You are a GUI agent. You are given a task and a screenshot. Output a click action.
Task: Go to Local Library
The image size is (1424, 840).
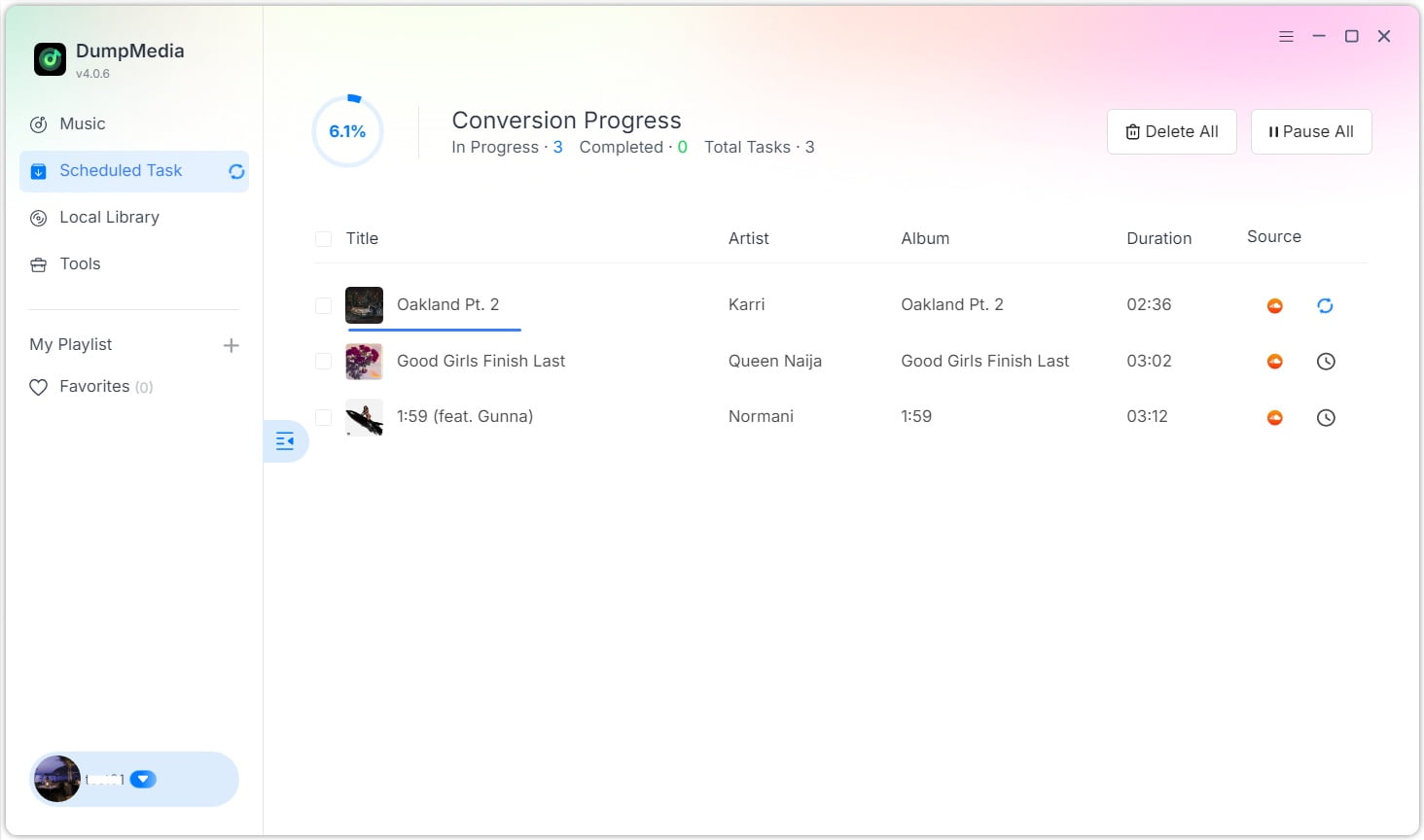pyautogui.click(x=108, y=218)
